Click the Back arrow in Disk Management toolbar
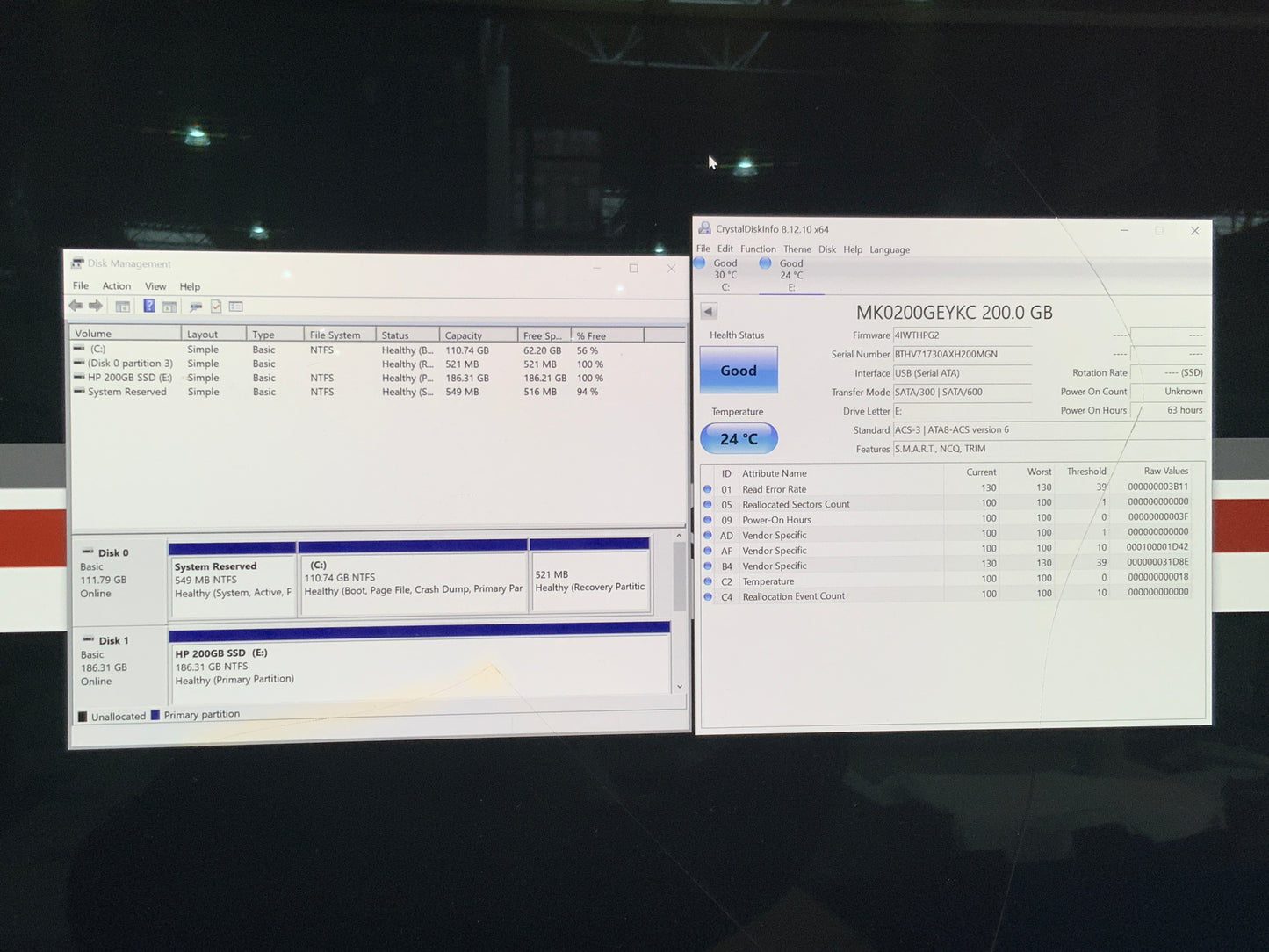The height and width of the screenshot is (952, 1269). point(76,306)
